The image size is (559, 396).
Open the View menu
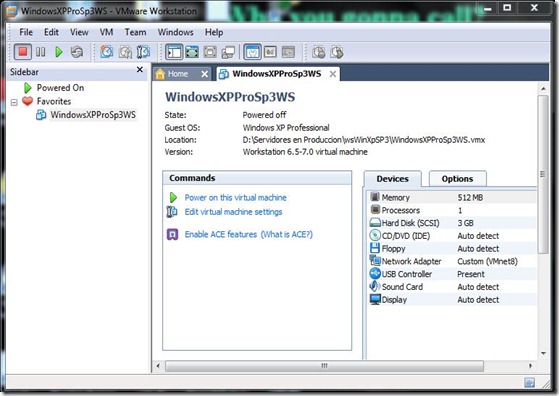click(x=79, y=32)
